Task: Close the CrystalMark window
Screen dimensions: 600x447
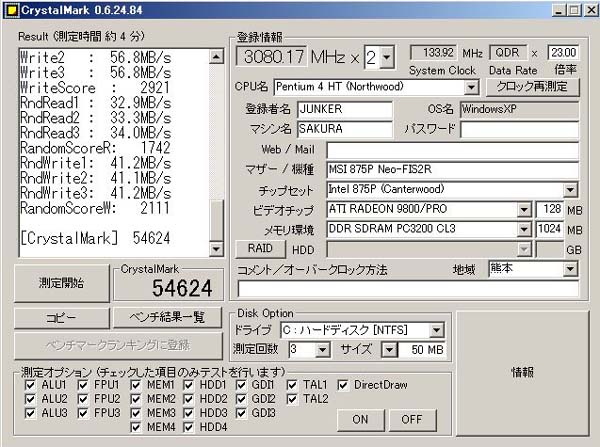Action: 591,10
